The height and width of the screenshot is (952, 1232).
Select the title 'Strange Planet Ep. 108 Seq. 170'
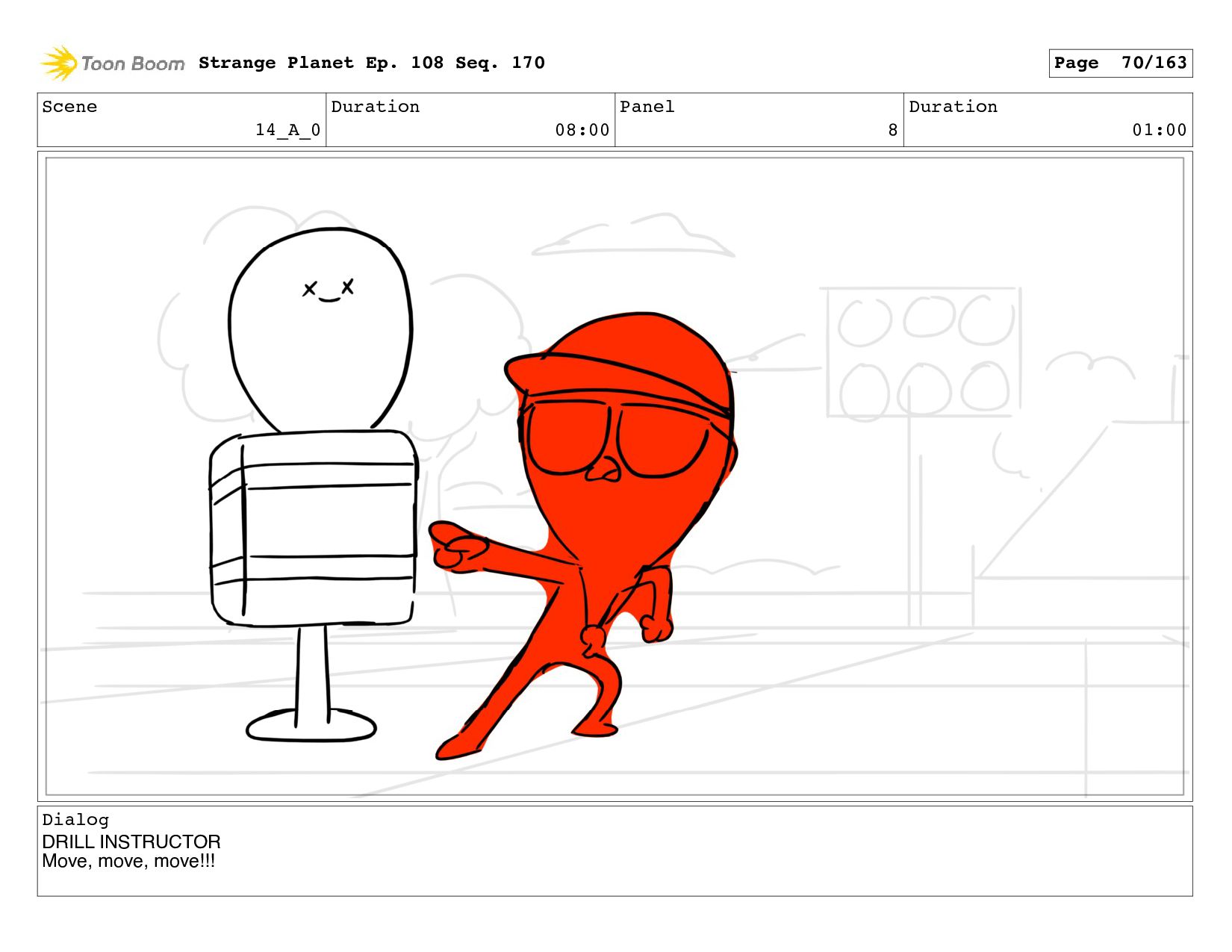372,63
